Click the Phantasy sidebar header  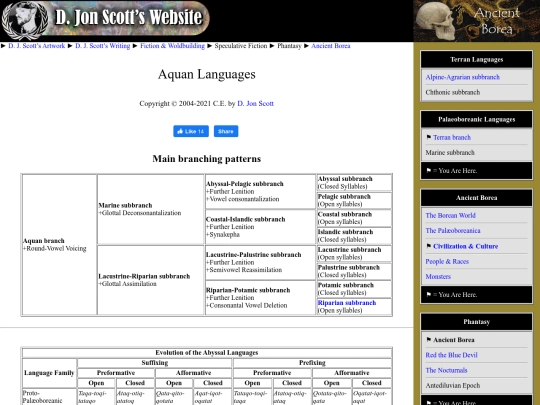(x=477, y=322)
